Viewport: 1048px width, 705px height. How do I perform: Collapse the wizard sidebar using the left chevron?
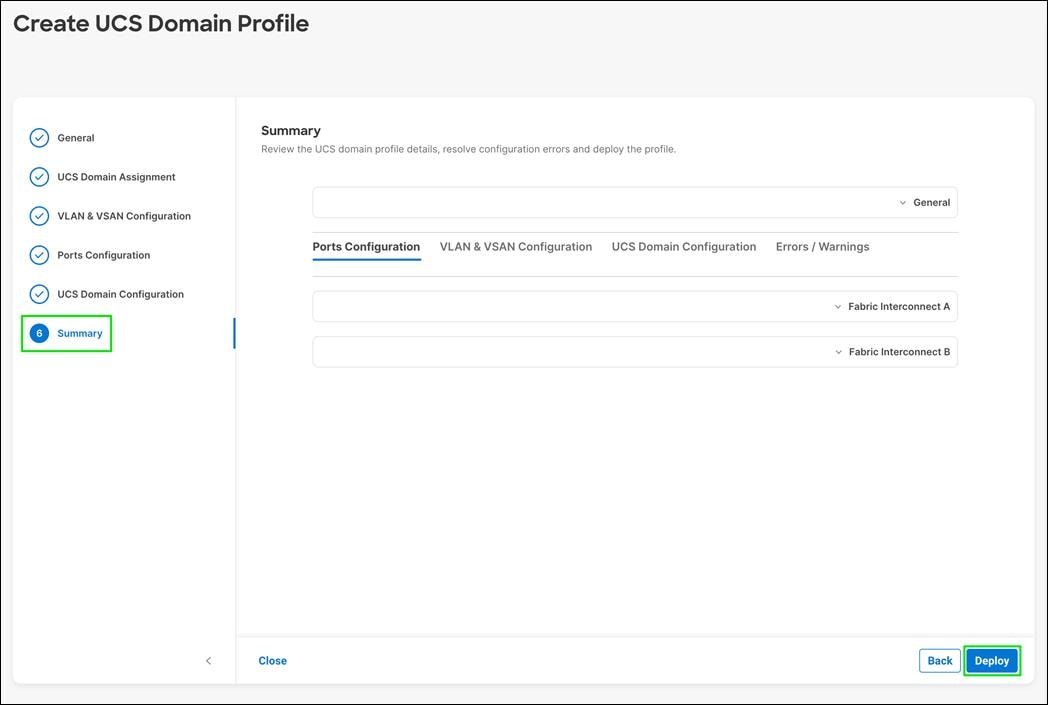(208, 660)
